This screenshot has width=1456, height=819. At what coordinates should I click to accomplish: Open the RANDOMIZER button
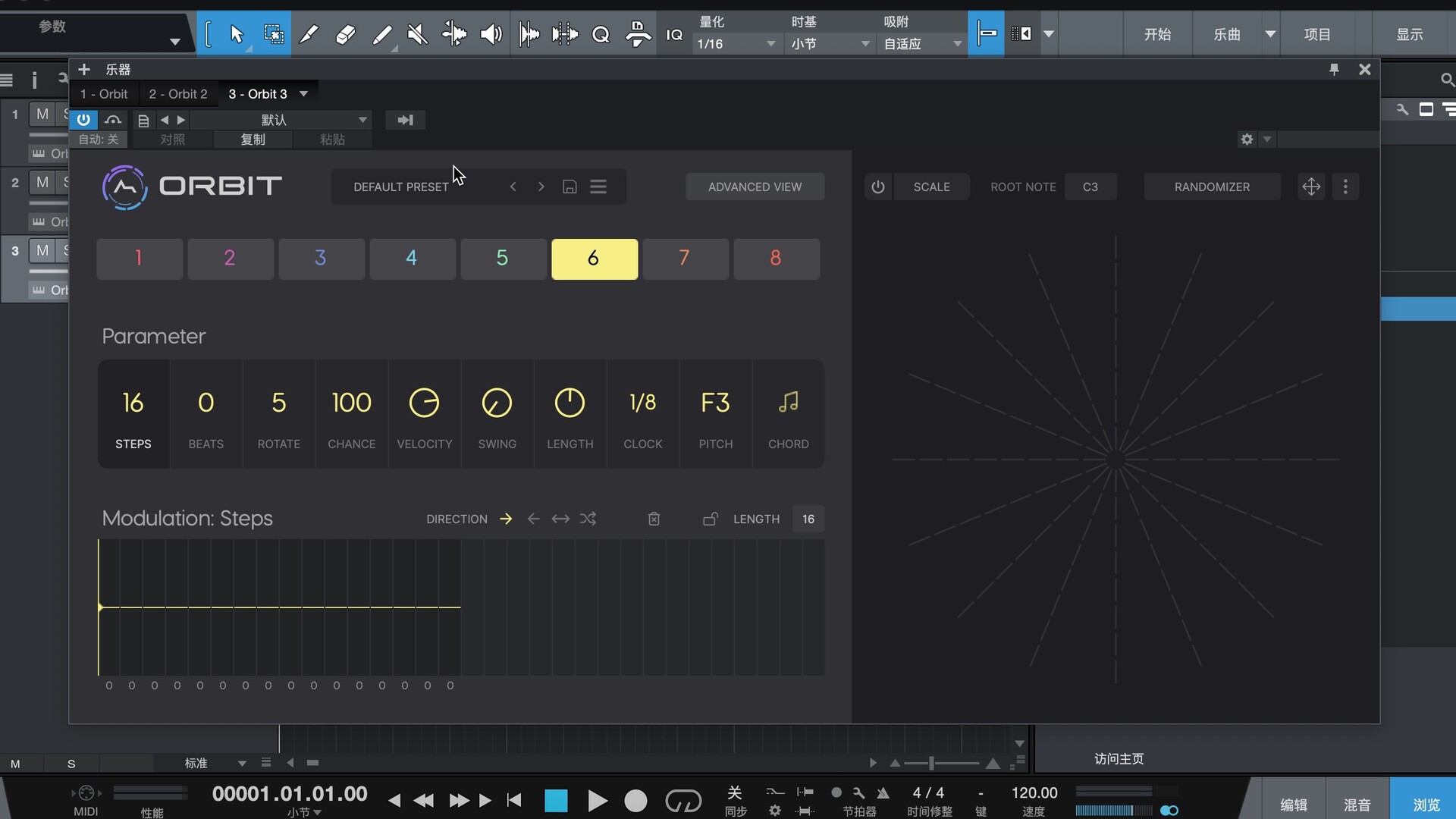[x=1212, y=187]
